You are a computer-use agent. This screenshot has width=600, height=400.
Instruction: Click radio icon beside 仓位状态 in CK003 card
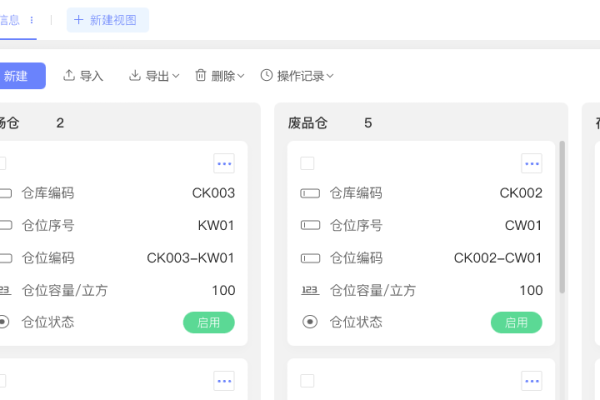coord(3,322)
